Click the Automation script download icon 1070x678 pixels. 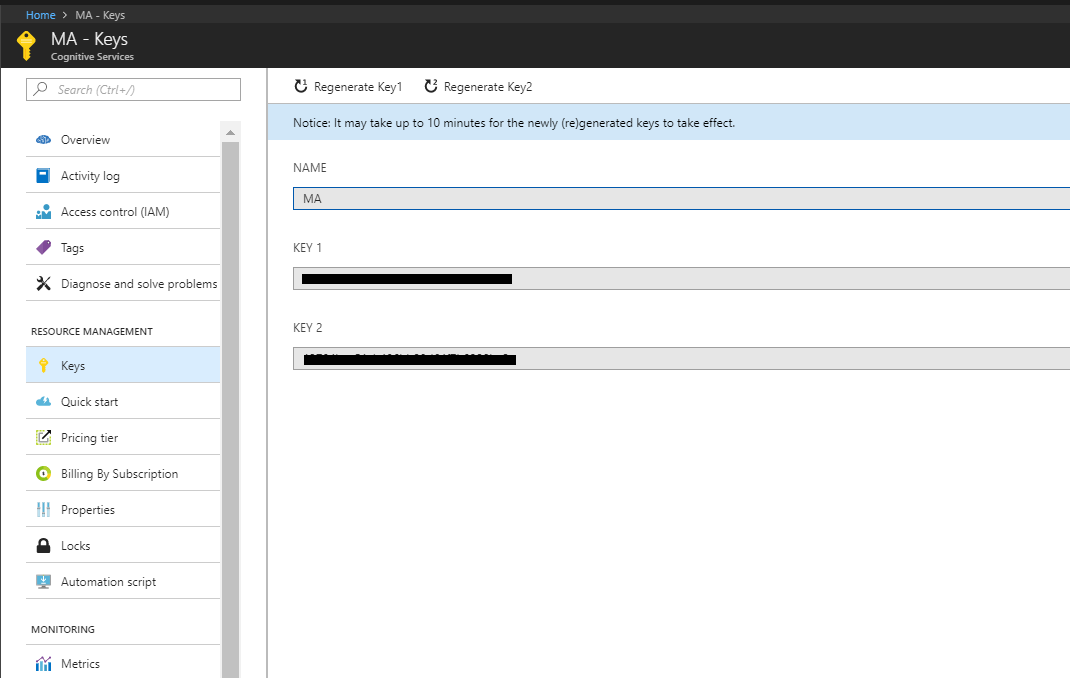pos(43,581)
